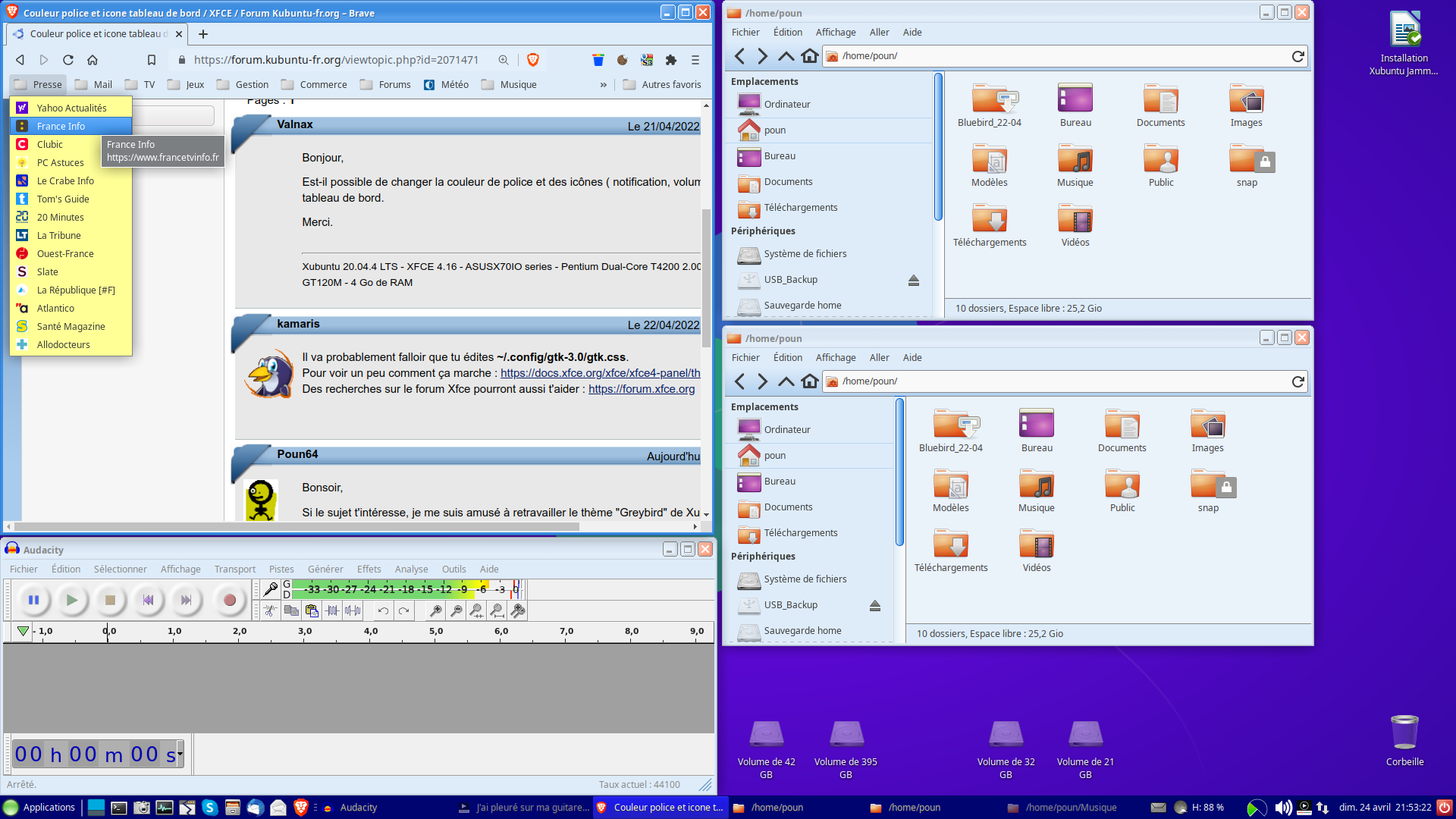Open the Effets menu in Audacity

click(369, 569)
